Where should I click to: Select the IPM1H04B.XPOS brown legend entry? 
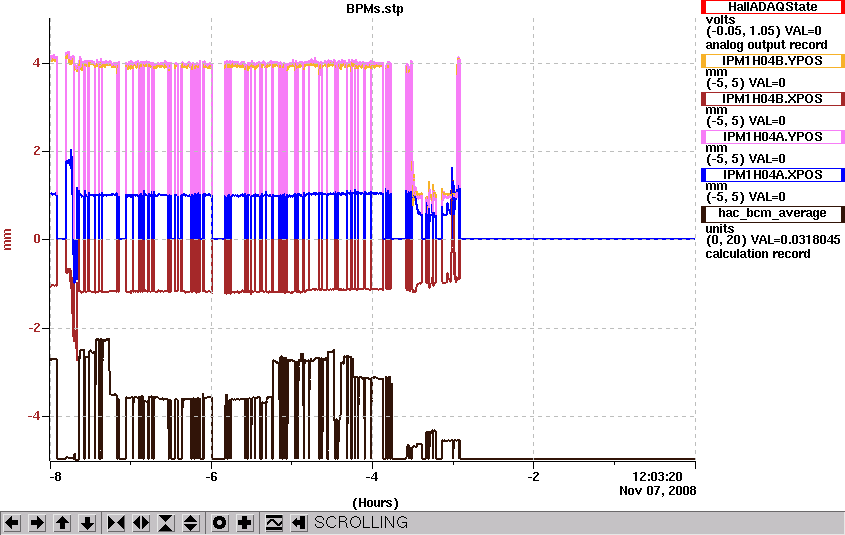tap(773, 99)
